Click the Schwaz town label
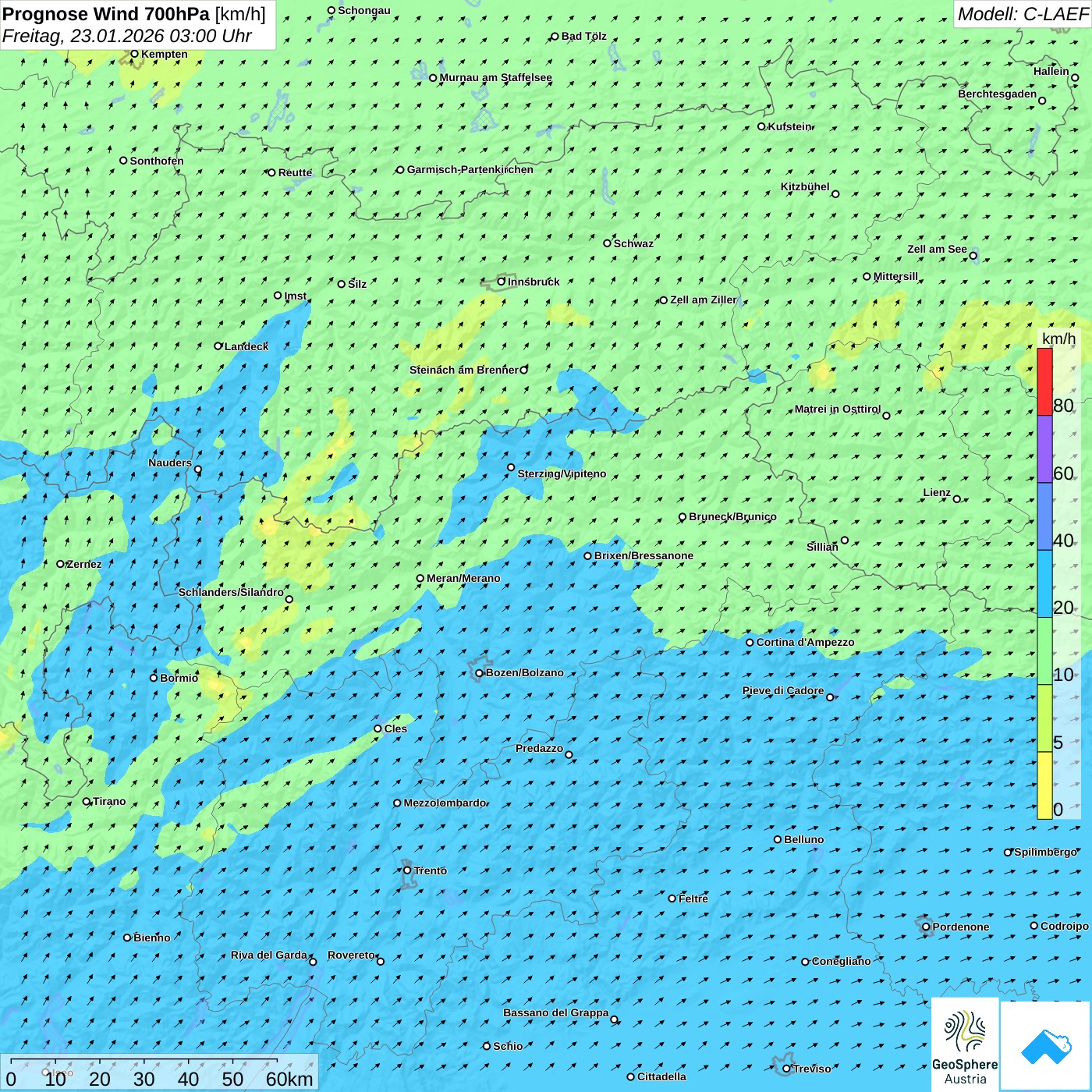This screenshot has width=1092, height=1092. click(633, 243)
